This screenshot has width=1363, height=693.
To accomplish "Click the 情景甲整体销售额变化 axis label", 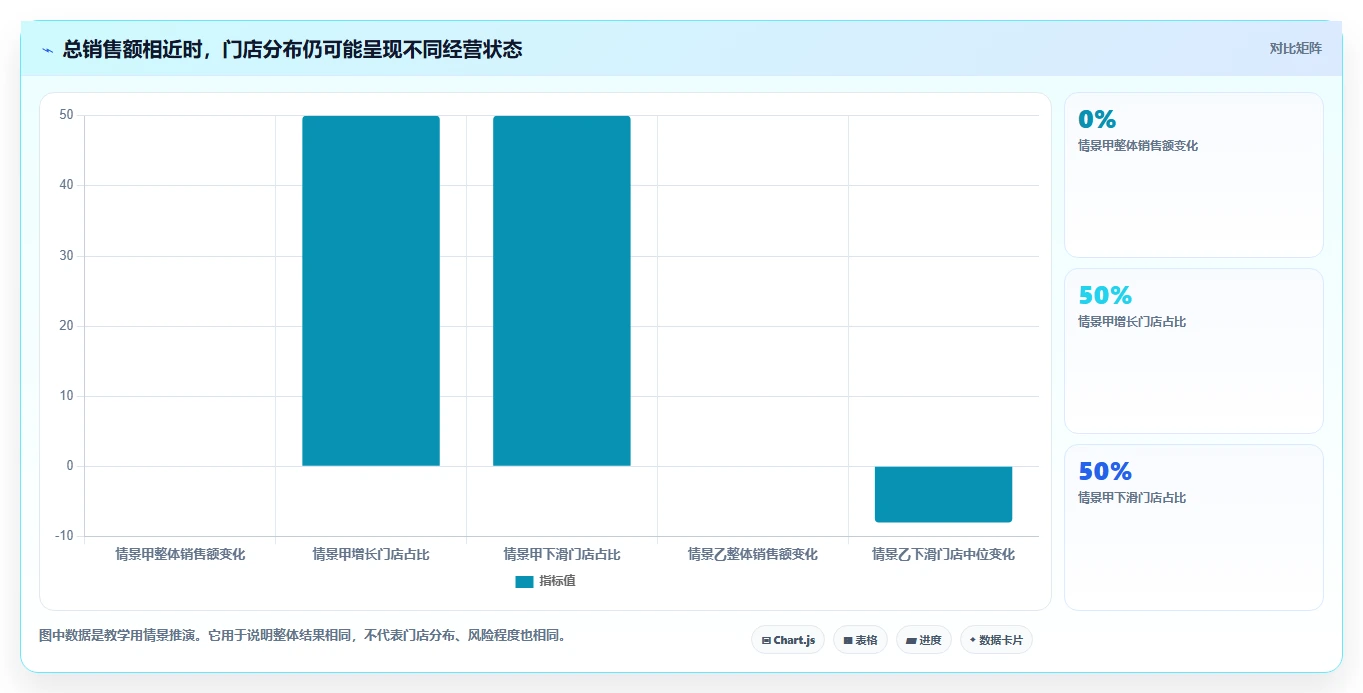I will 180,554.
